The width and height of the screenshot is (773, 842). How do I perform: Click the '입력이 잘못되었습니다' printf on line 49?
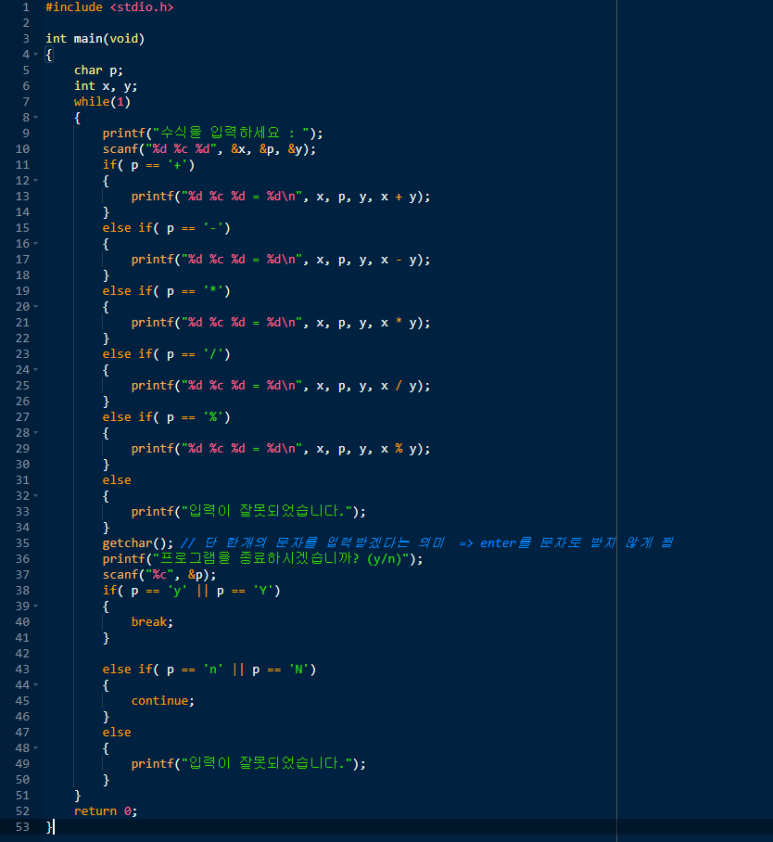coord(249,764)
